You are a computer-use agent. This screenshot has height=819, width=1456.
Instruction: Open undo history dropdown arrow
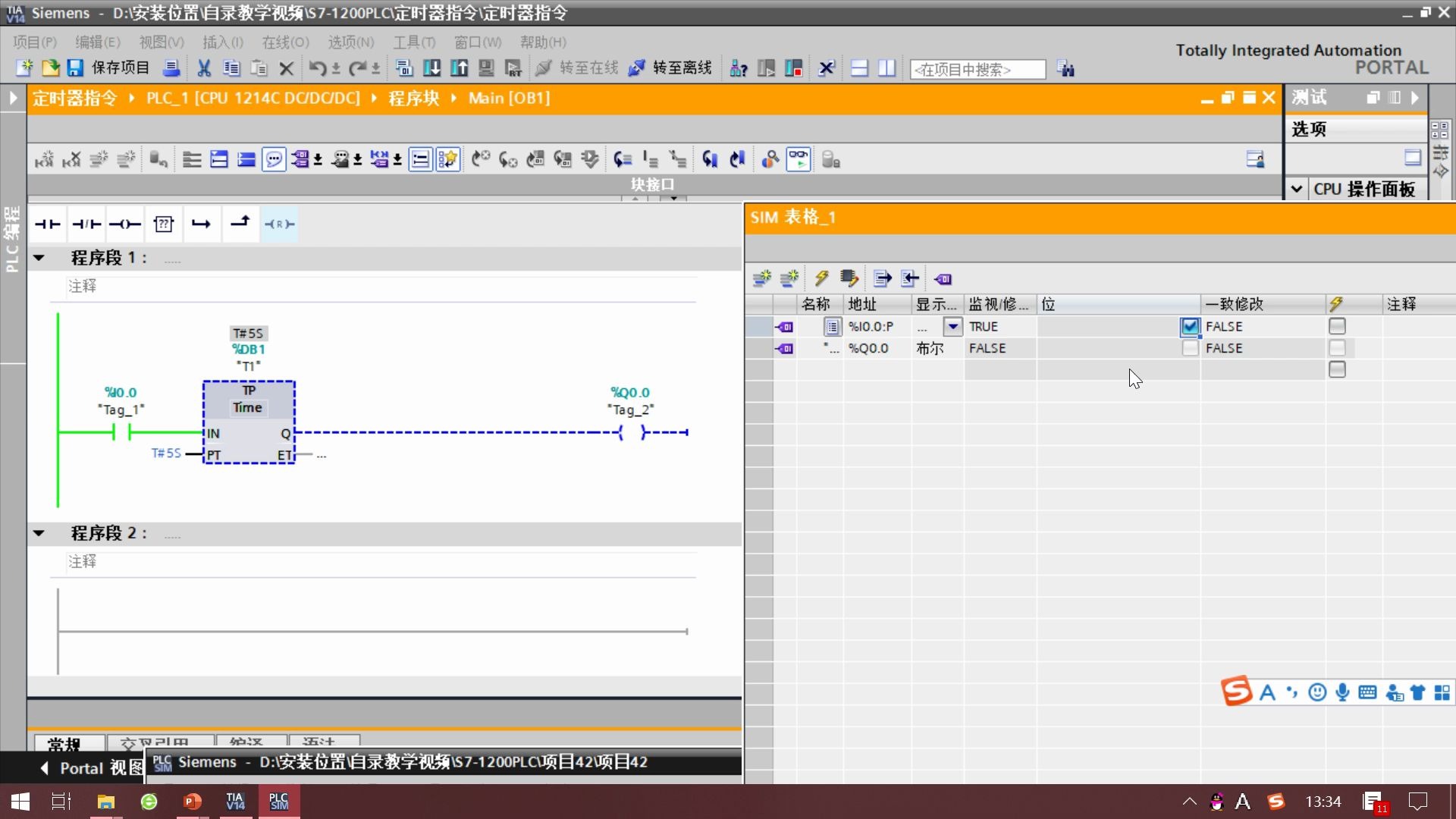(336, 70)
